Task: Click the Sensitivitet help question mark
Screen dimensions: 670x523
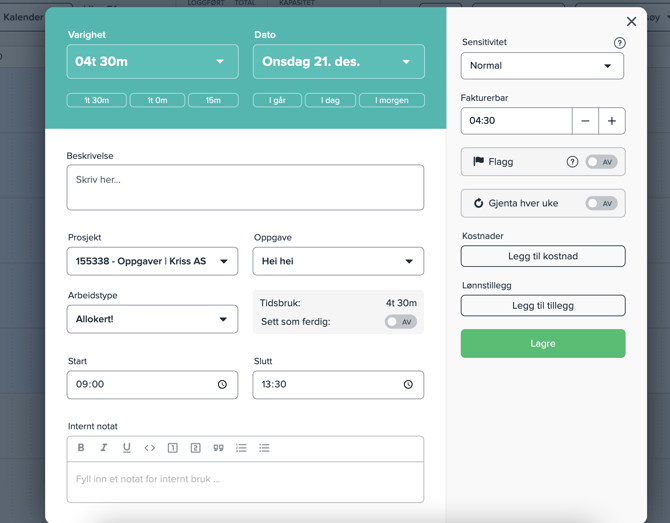Action: pyautogui.click(x=619, y=43)
